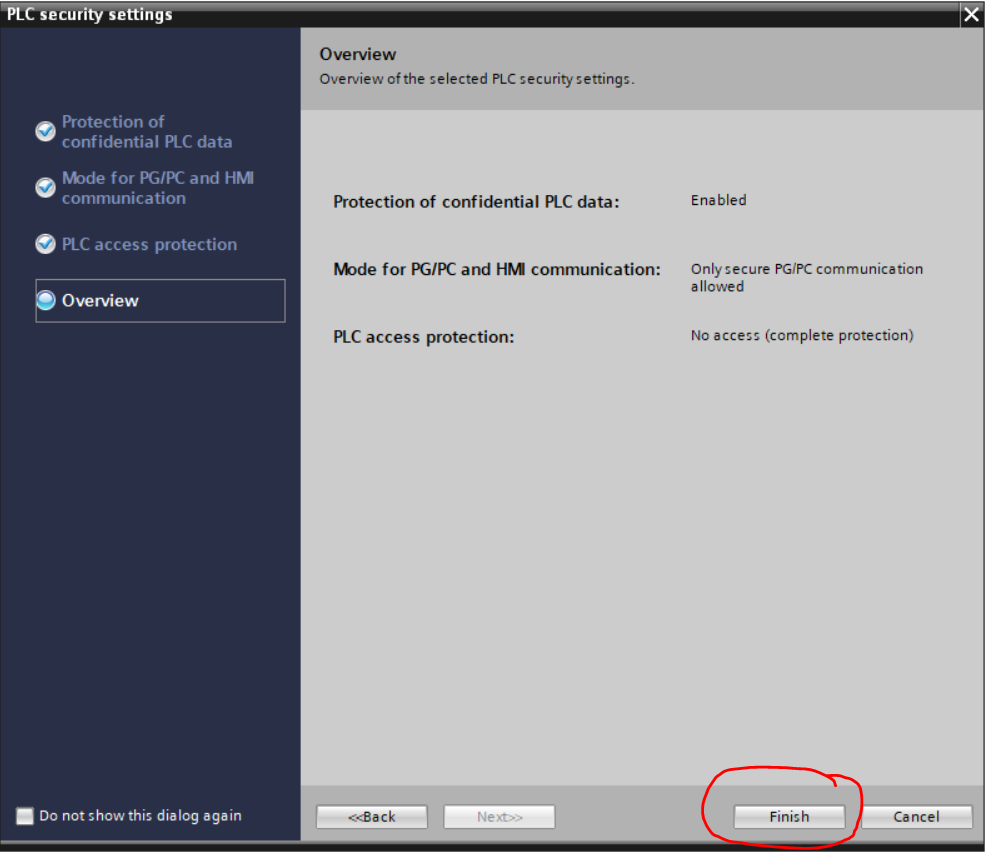Enable 'Do not show this dialog again' checkbox

tap(25, 816)
